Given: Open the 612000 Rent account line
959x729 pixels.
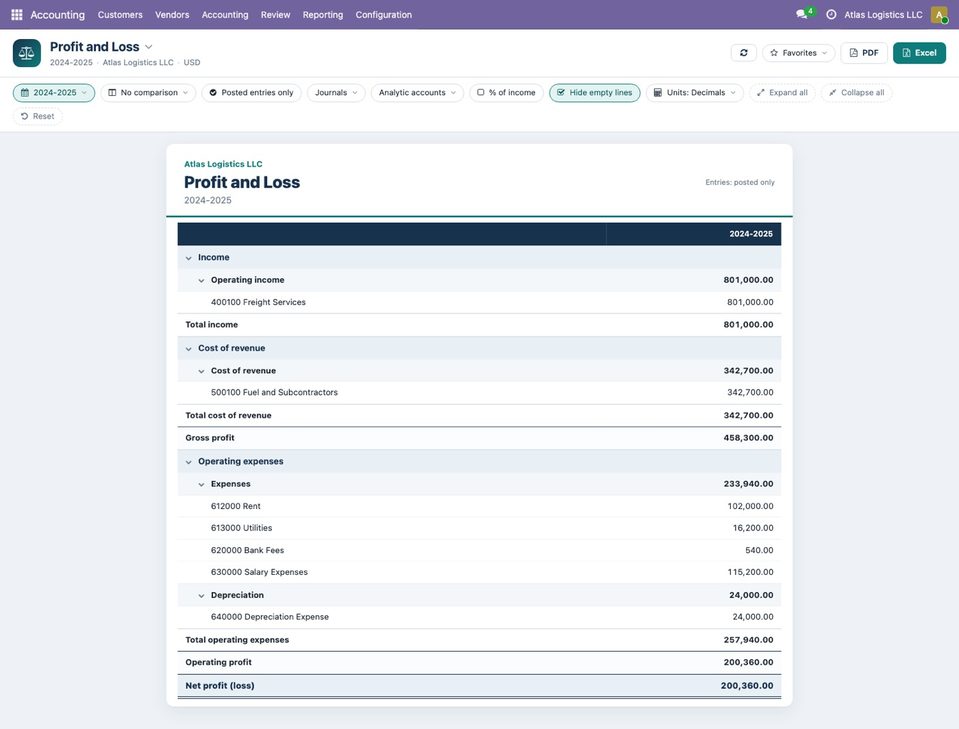Looking at the screenshot, I should point(479,506).
